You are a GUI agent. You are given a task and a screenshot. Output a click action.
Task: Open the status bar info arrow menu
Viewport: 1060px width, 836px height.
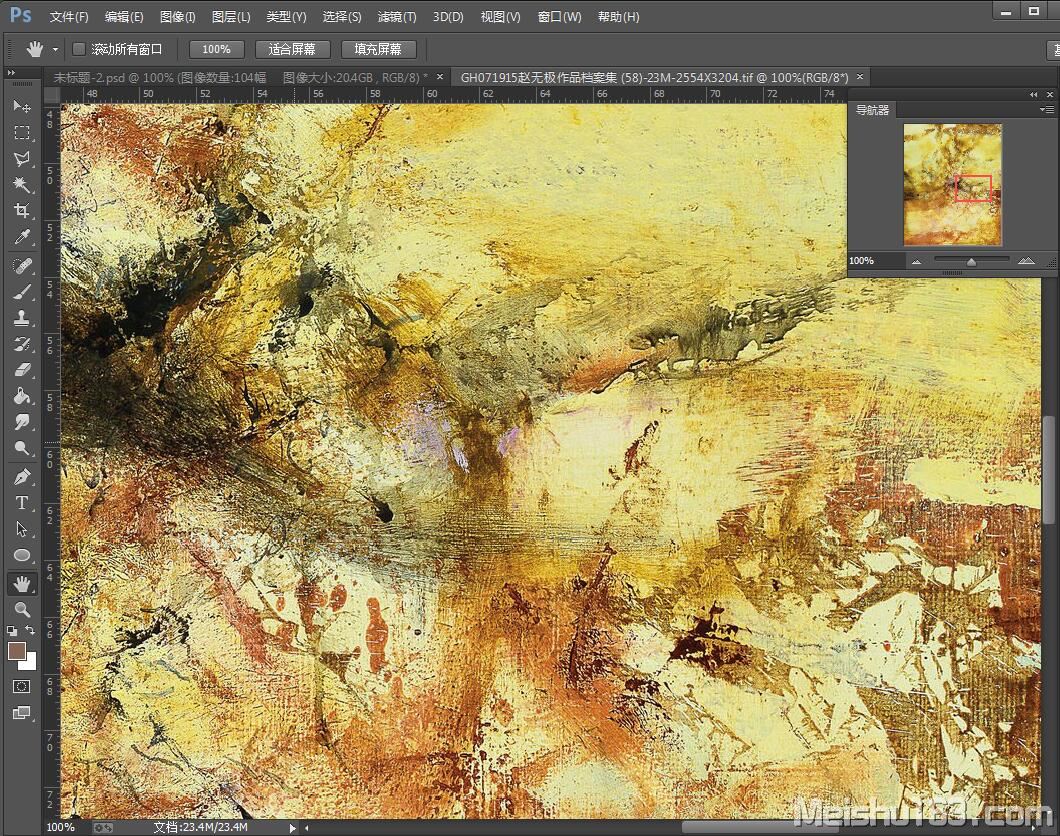tap(292, 827)
